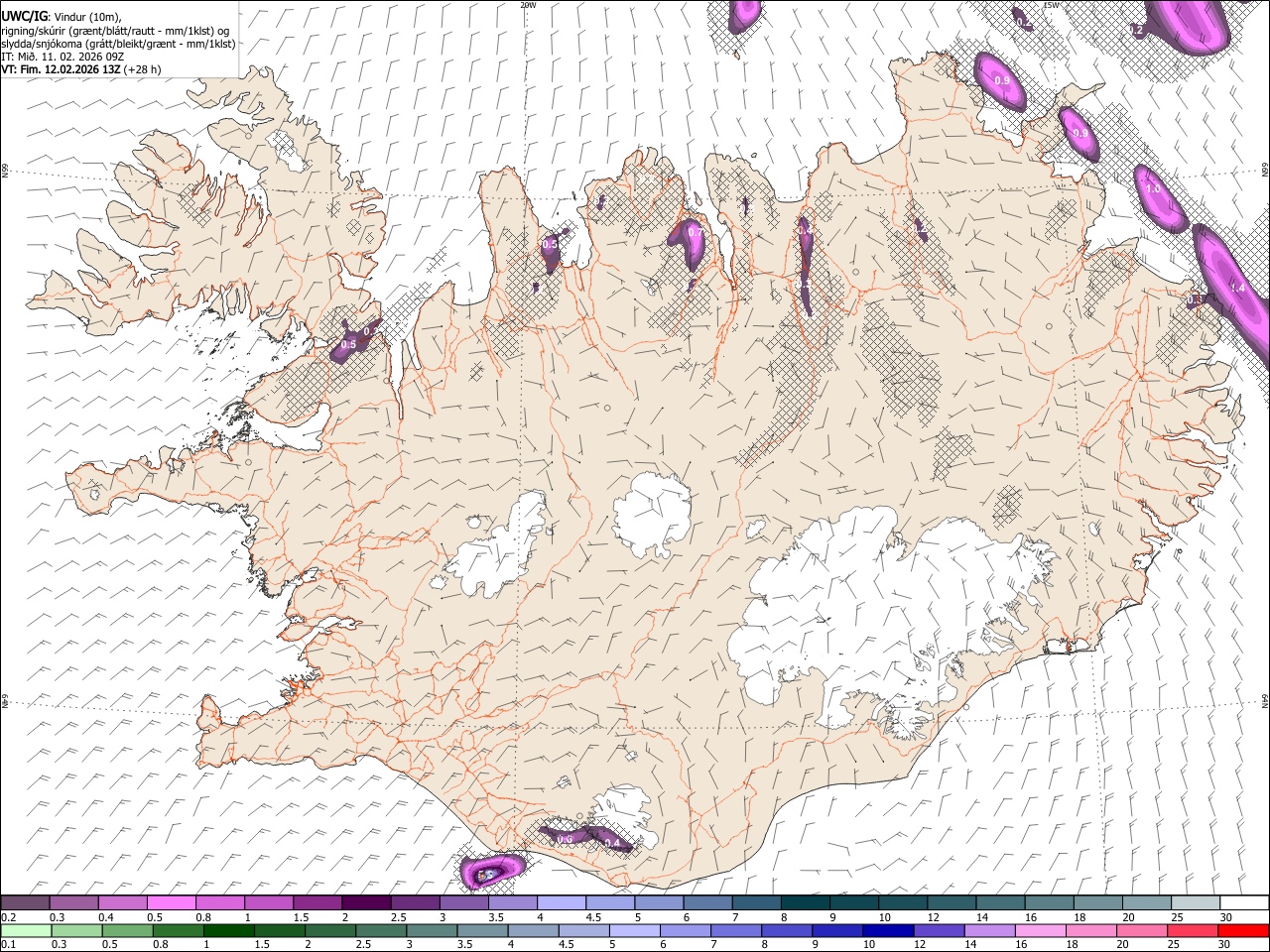Select upper legend swatch starting at 12
Viewport: 1270px width, 952px height.
[952, 902]
